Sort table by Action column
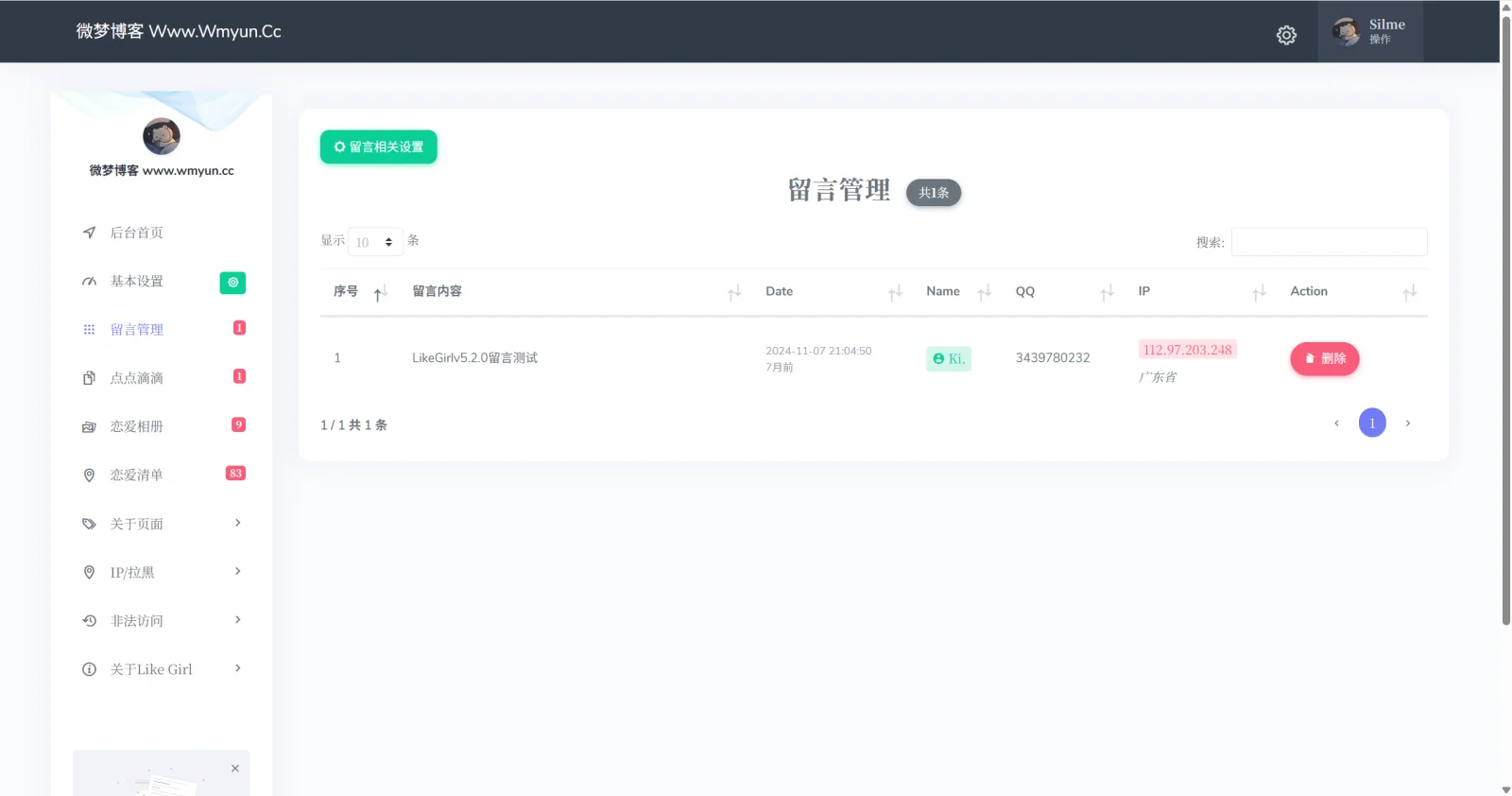 pyautogui.click(x=1352, y=292)
